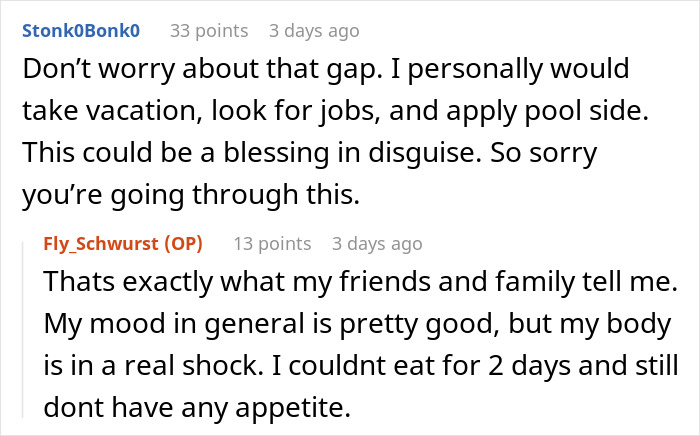Collapse reply thread via vertical indent line
The width and height of the screenshot is (700, 436).
coord(23,329)
